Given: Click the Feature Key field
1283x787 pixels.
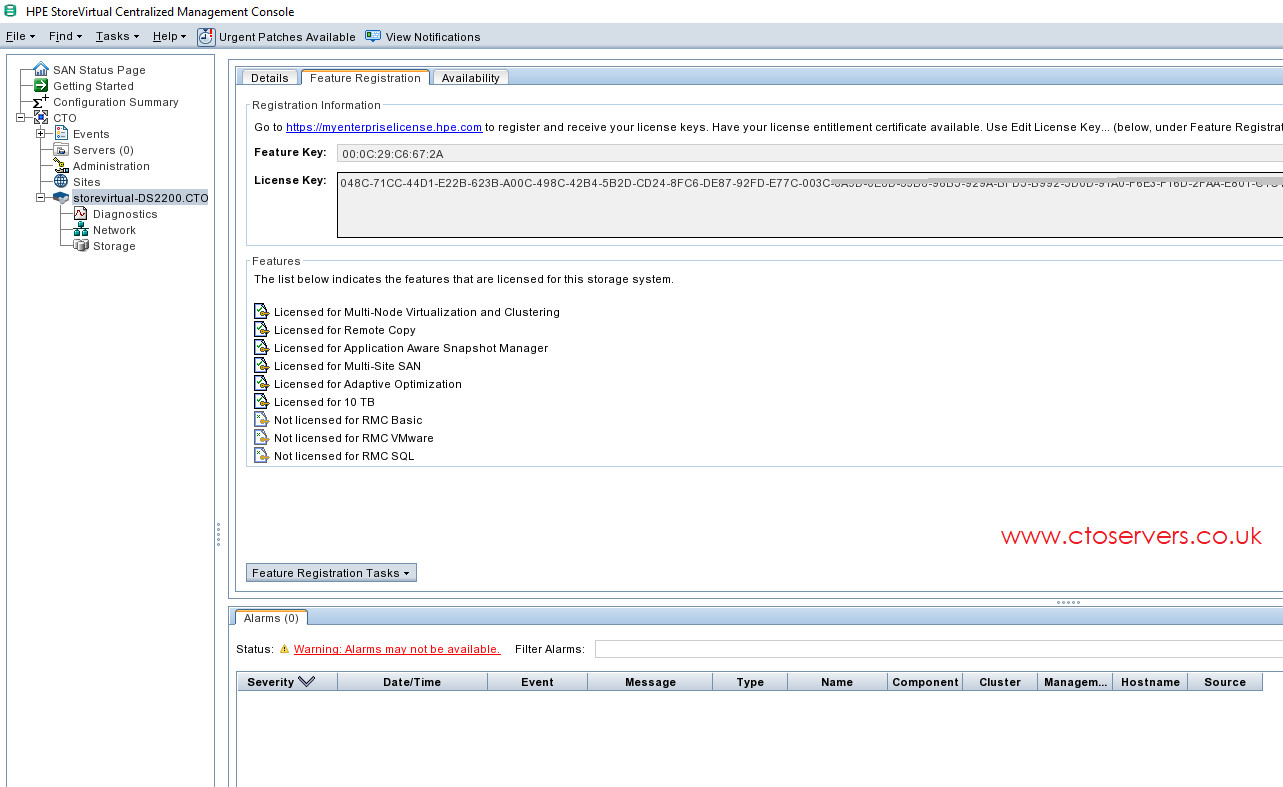Looking at the screenshot, I should [810, 154].
